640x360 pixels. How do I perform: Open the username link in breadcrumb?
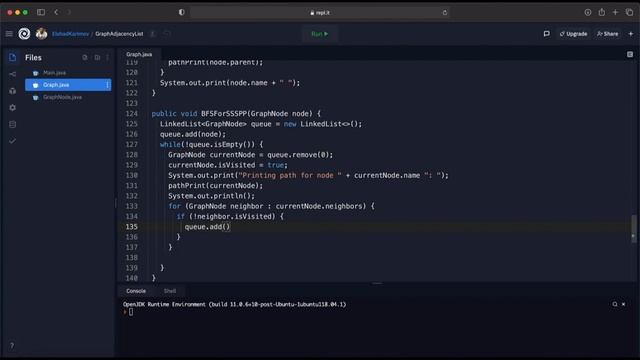(70, 34)
